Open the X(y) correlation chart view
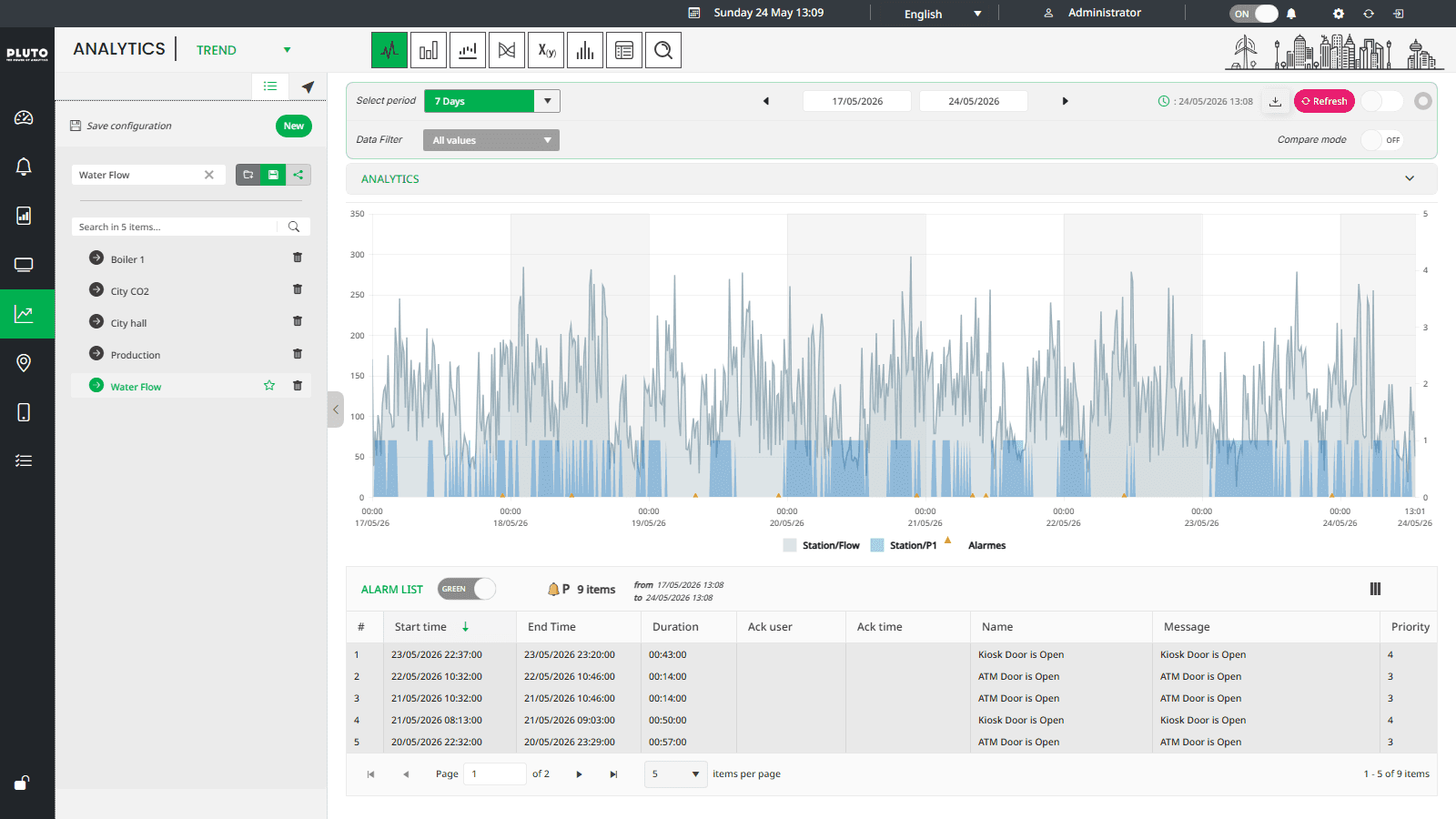The image size is (1456, 819). 546,50
